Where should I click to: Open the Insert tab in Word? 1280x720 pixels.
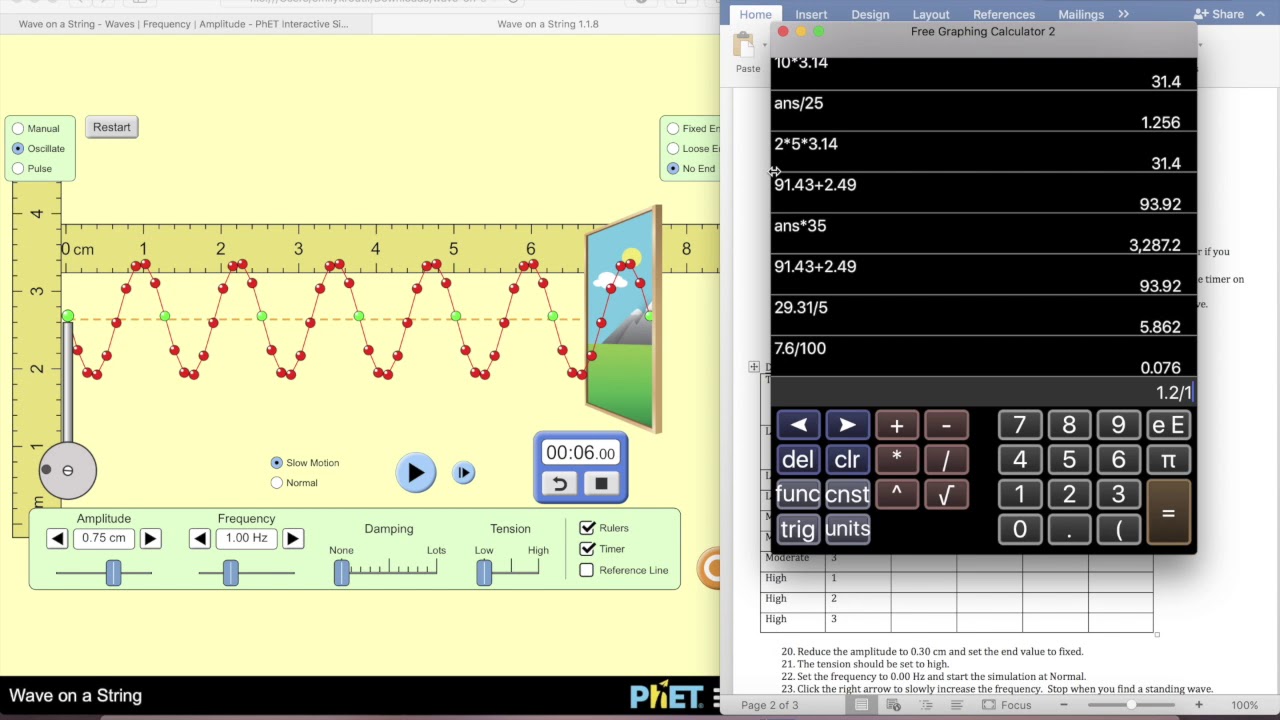coord(811,14)
